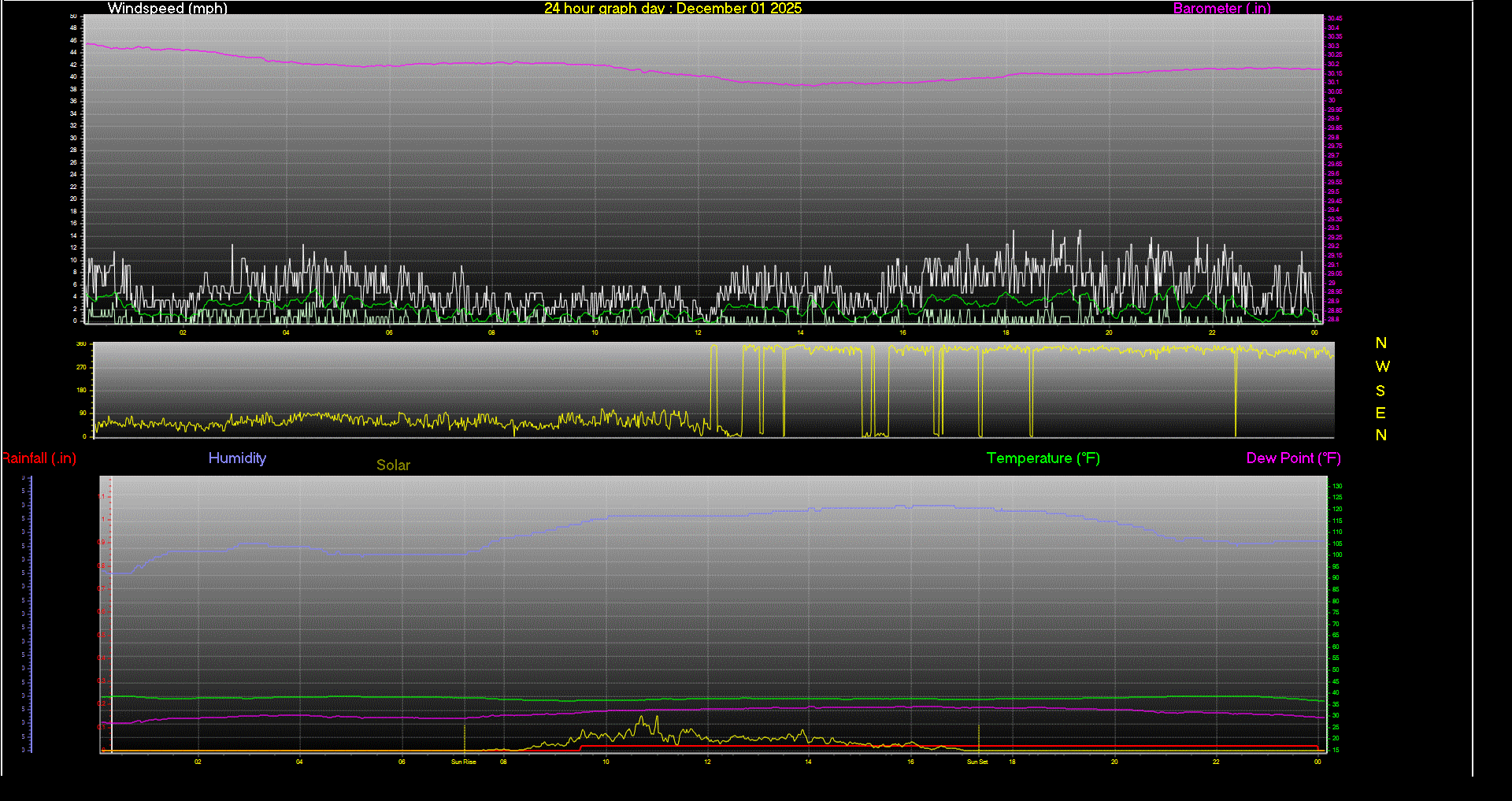
Task: Select the Humidity legend label
Action: 237,458
